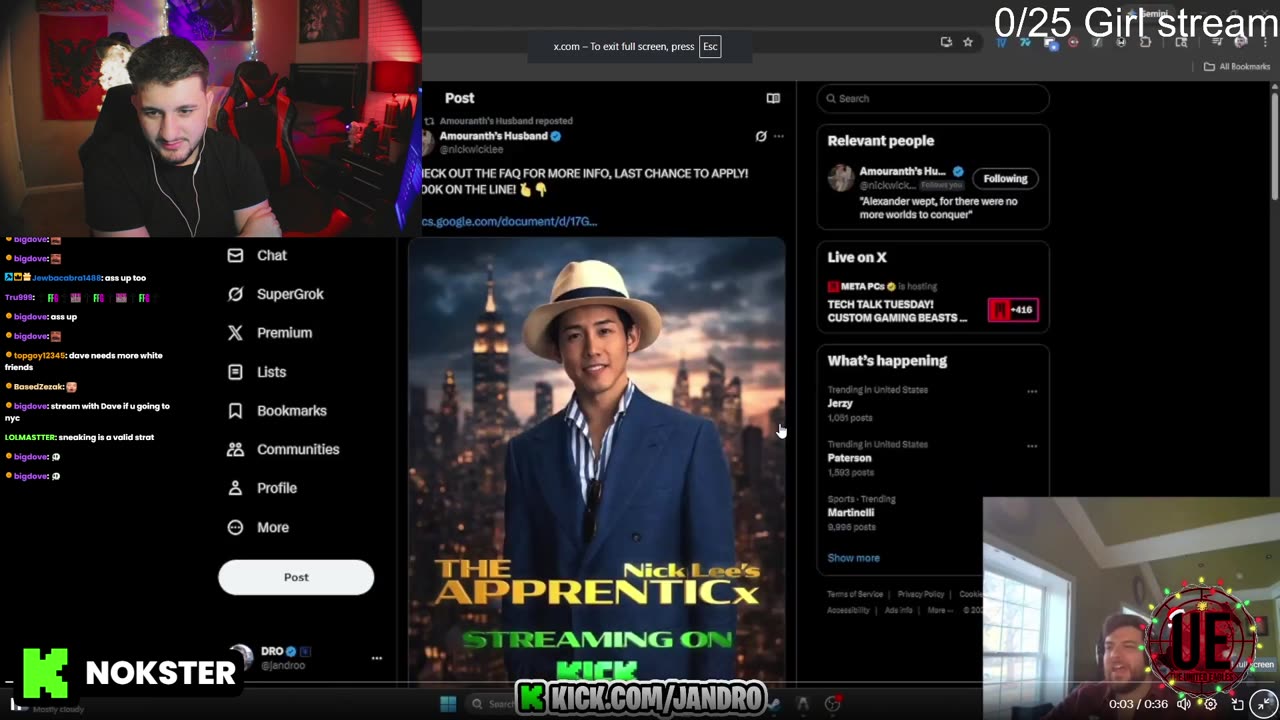Open the post's more options dots
Viewport: 1280px width, 720px height.
[779, 136]
